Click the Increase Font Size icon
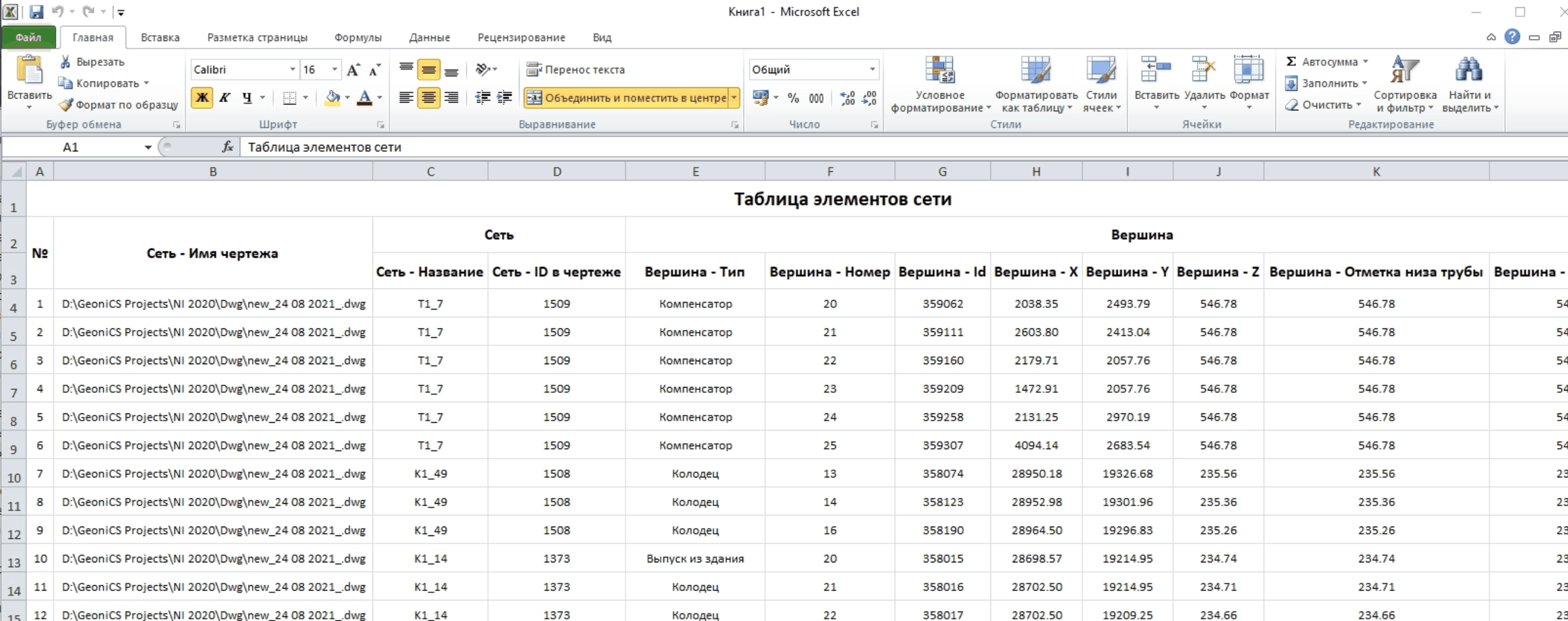The image size is (1568, 621). 353,70
